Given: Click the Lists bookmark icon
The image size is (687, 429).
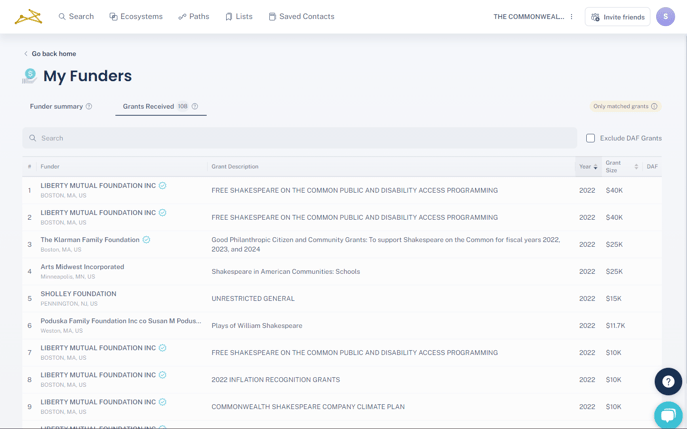Looking at the screenshot, I should coord(228,17).
